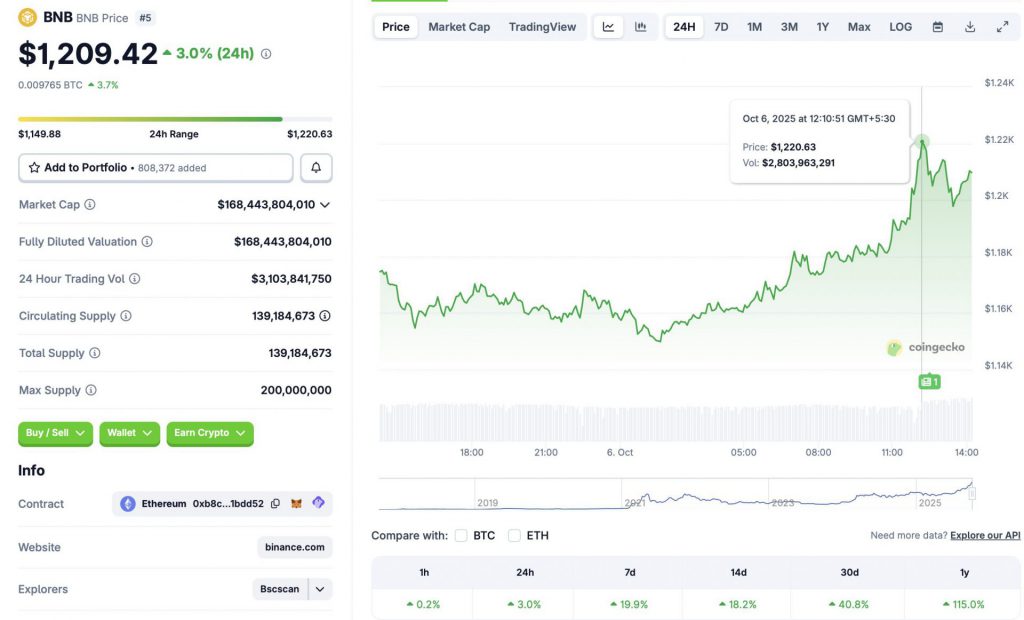Image resolution: width=1024 pixels, height=620 pixels.
Task: Expand chart to fullscreen
Action: (x=1002, y=27)
